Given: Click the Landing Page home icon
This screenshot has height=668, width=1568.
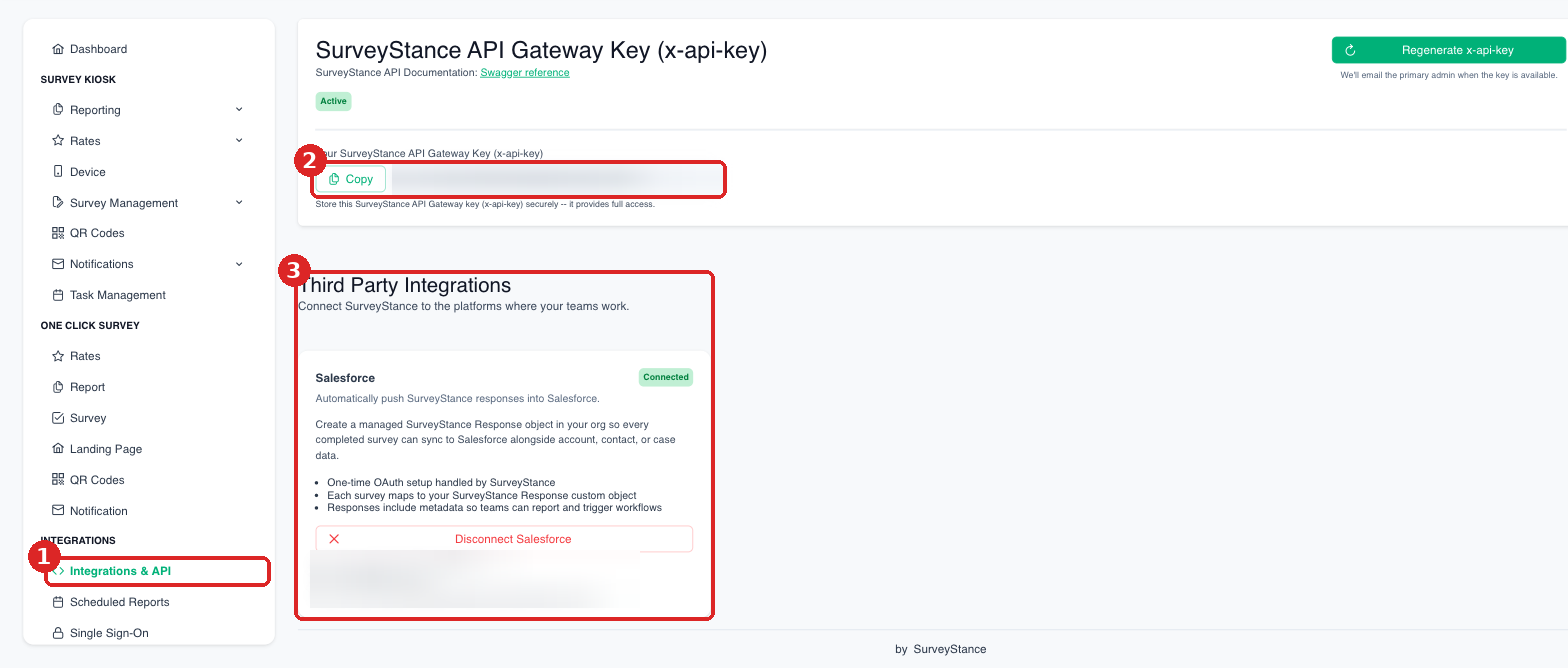Looking at the screenshot, I should (58, 449).
